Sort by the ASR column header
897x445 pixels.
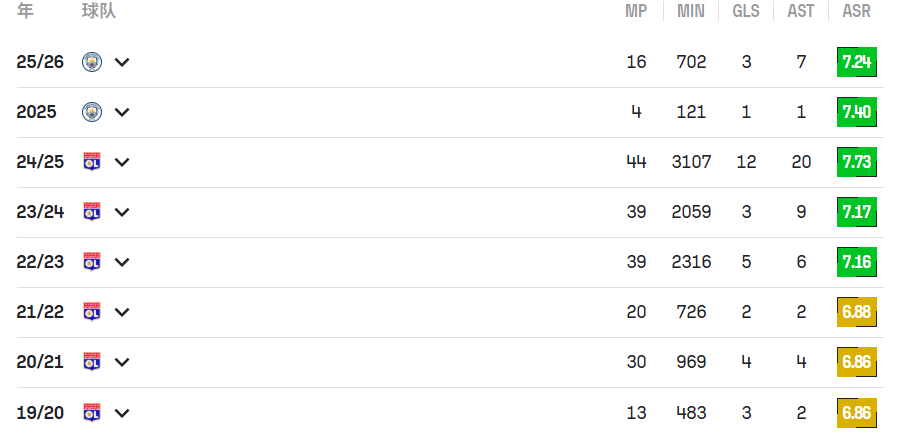[856, 12]
